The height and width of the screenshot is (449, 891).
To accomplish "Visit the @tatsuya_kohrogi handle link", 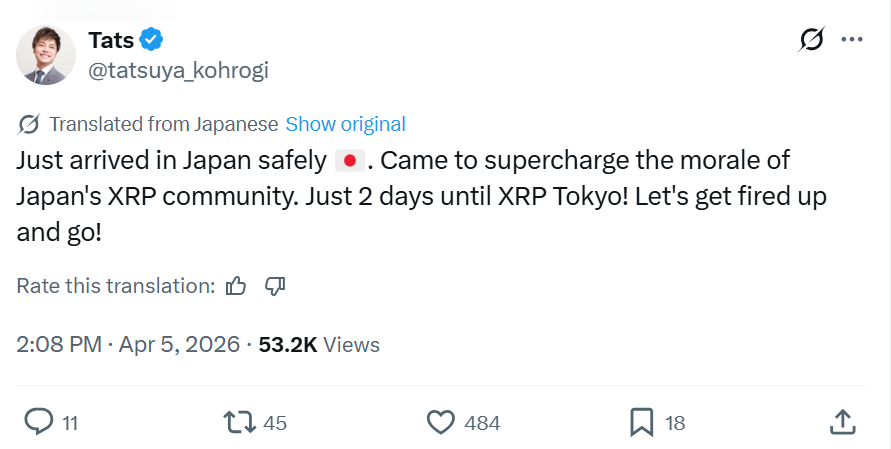I will pyautogui.click(x=179, y=70).
